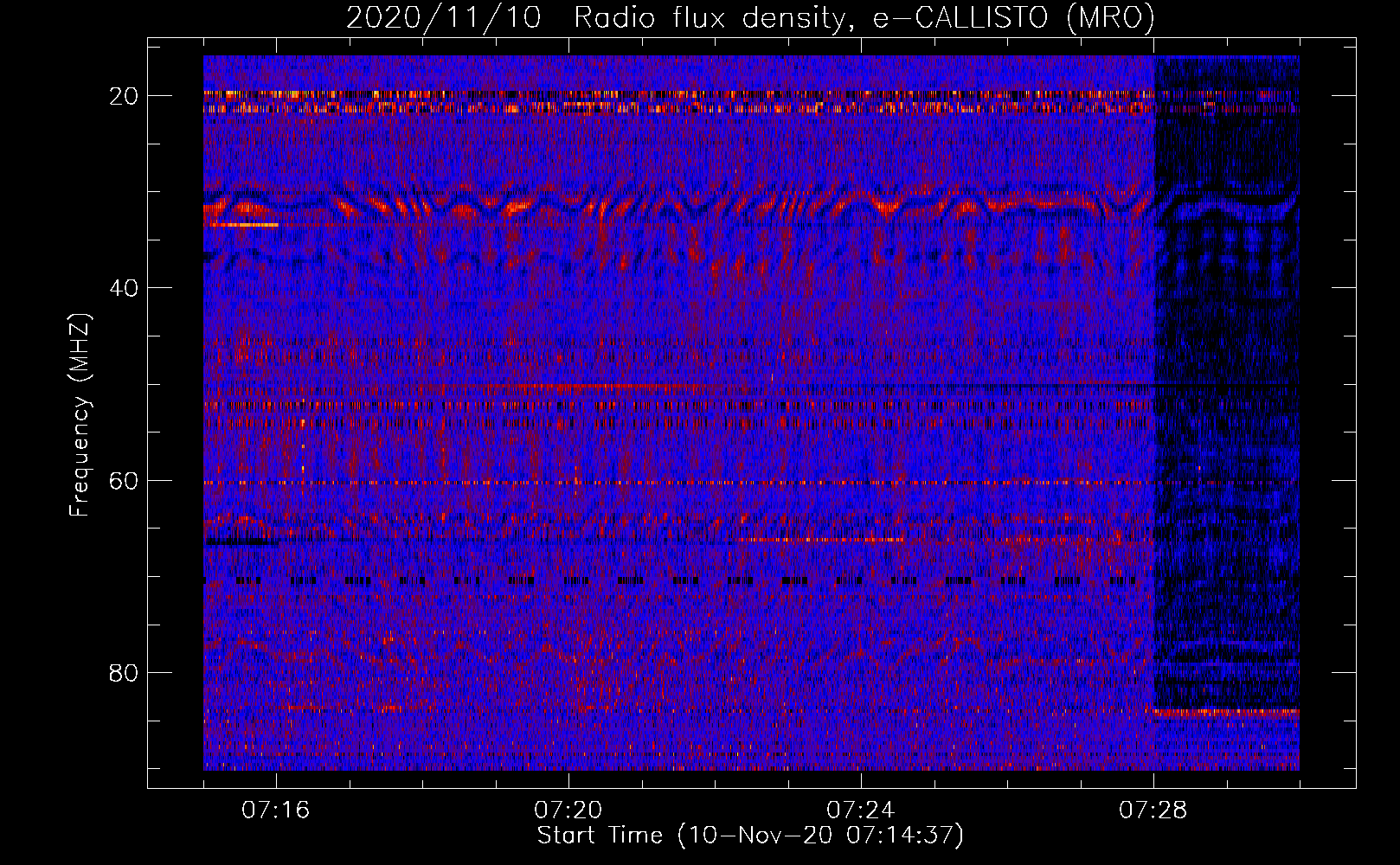Click the 80 frequency tick label

(125, 672)
